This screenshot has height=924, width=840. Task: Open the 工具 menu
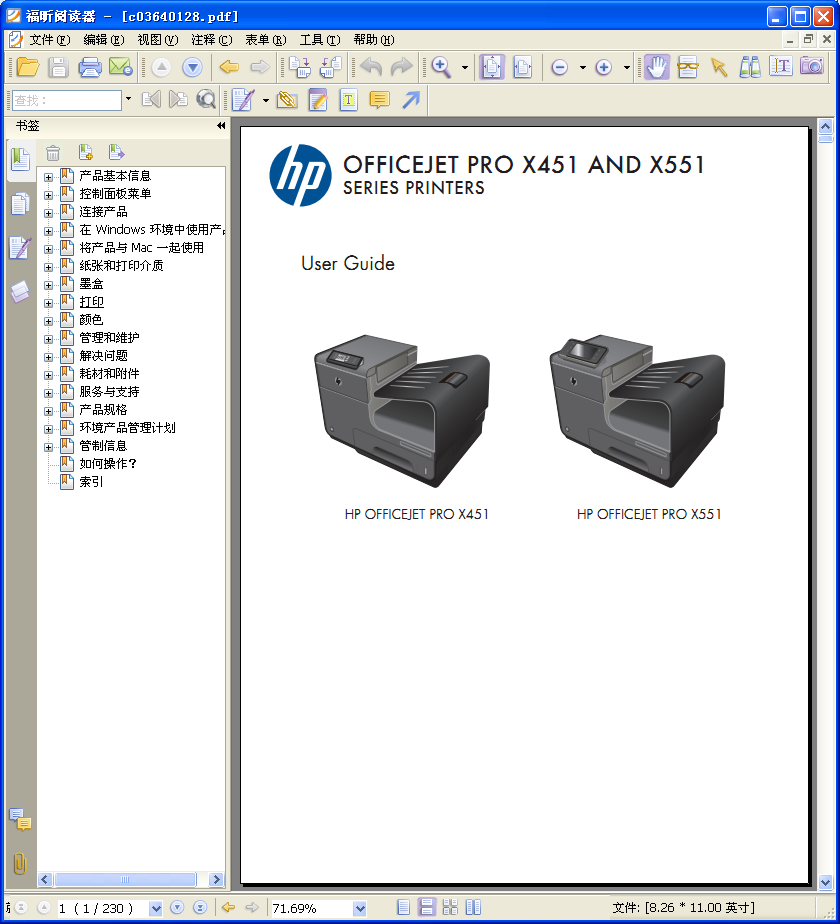(x=320, y=39)
